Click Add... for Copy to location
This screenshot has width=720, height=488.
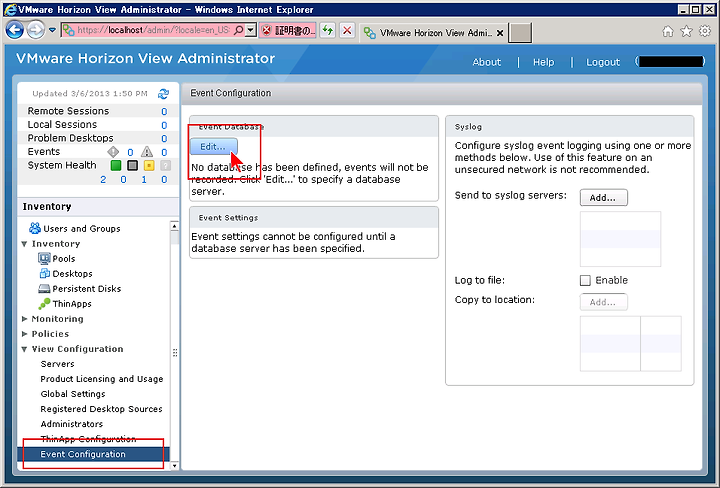(603, 302)
